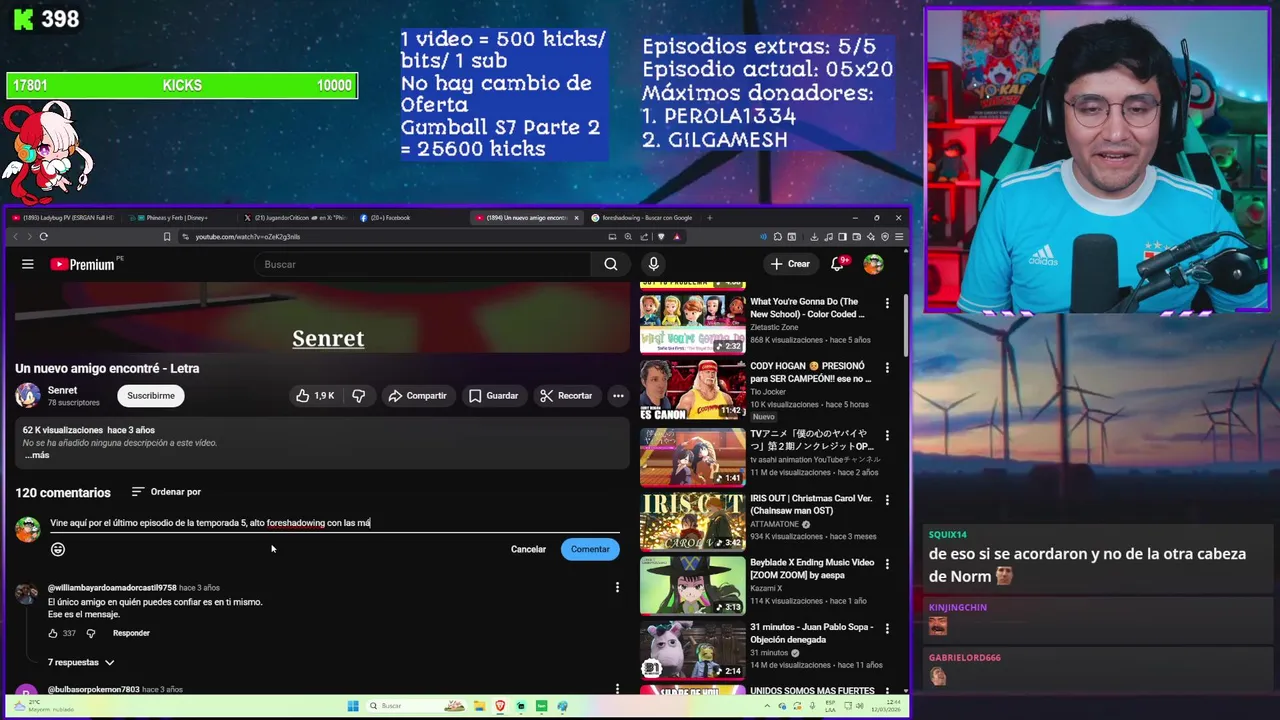
Task: Click the comment text being typed
Action: [210, 523]
